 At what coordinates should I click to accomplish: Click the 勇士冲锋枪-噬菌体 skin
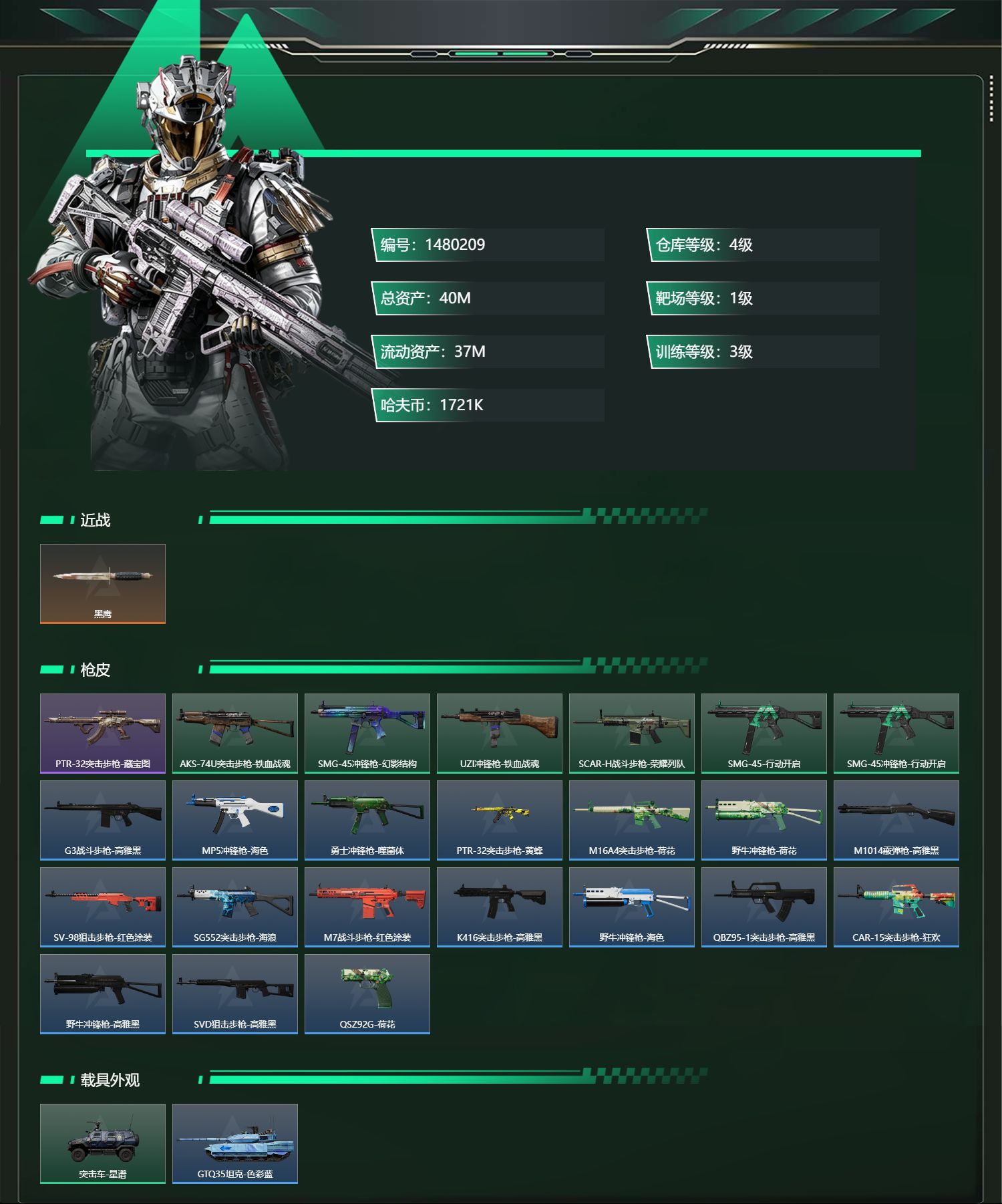point(367,820)
